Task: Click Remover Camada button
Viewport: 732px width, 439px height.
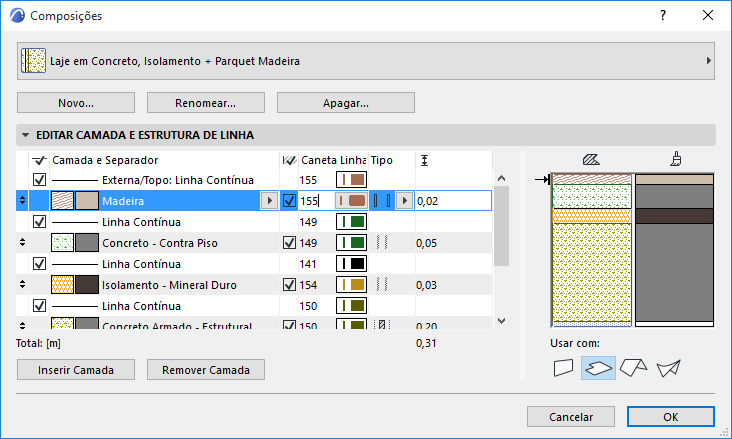Action: pos(205,370)
